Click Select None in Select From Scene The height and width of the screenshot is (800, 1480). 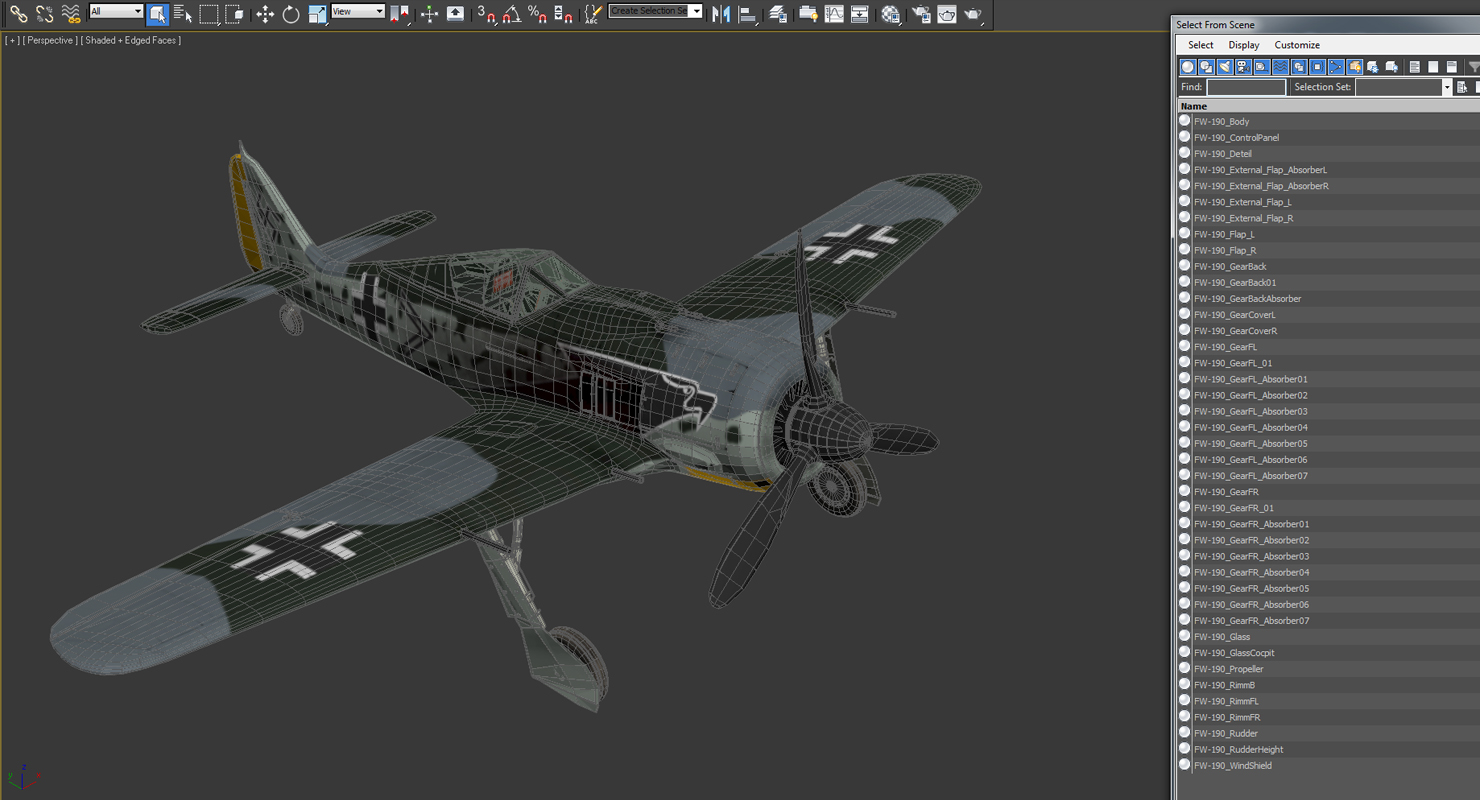point(1433,67)
